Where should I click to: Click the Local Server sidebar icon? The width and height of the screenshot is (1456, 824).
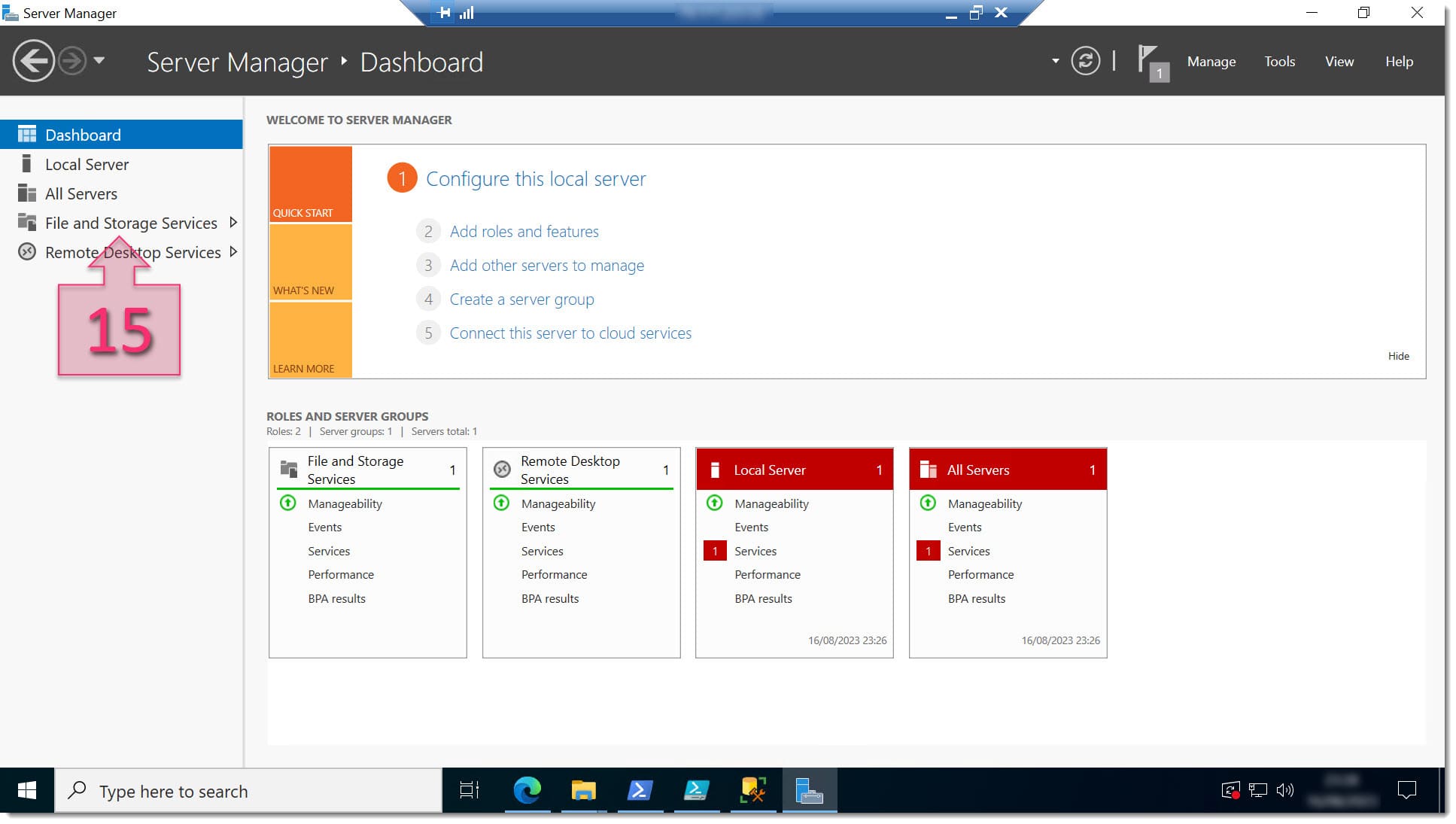click(x=27, y=164)
